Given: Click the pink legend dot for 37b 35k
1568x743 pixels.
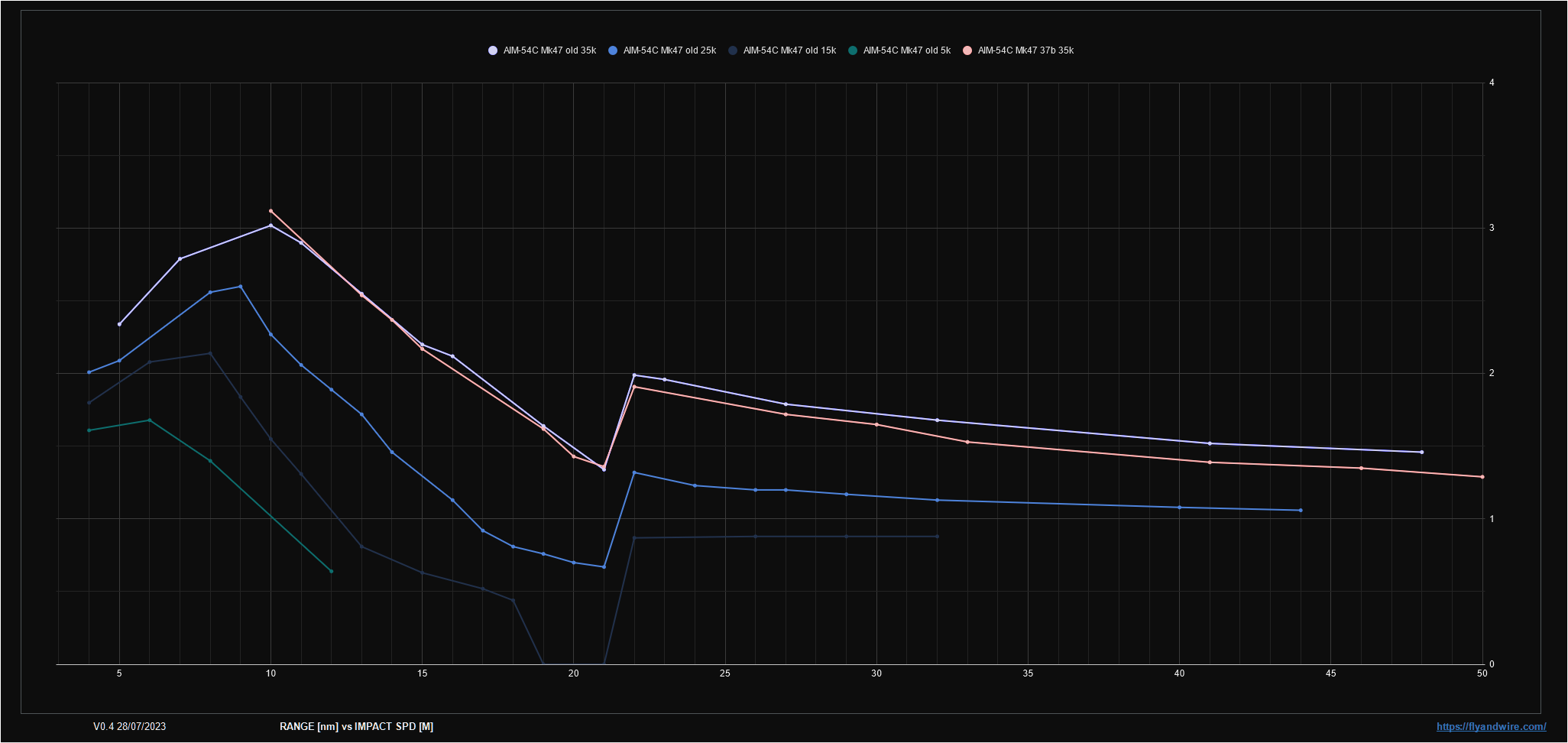Looking at the screenshot, I should coord(967,50).
